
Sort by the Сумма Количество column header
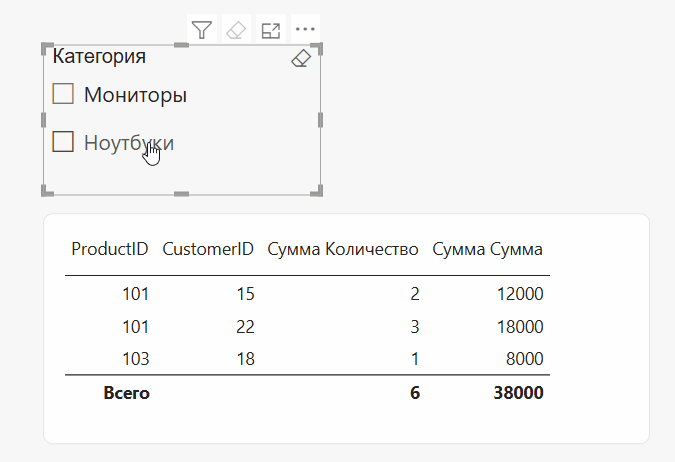343,249
